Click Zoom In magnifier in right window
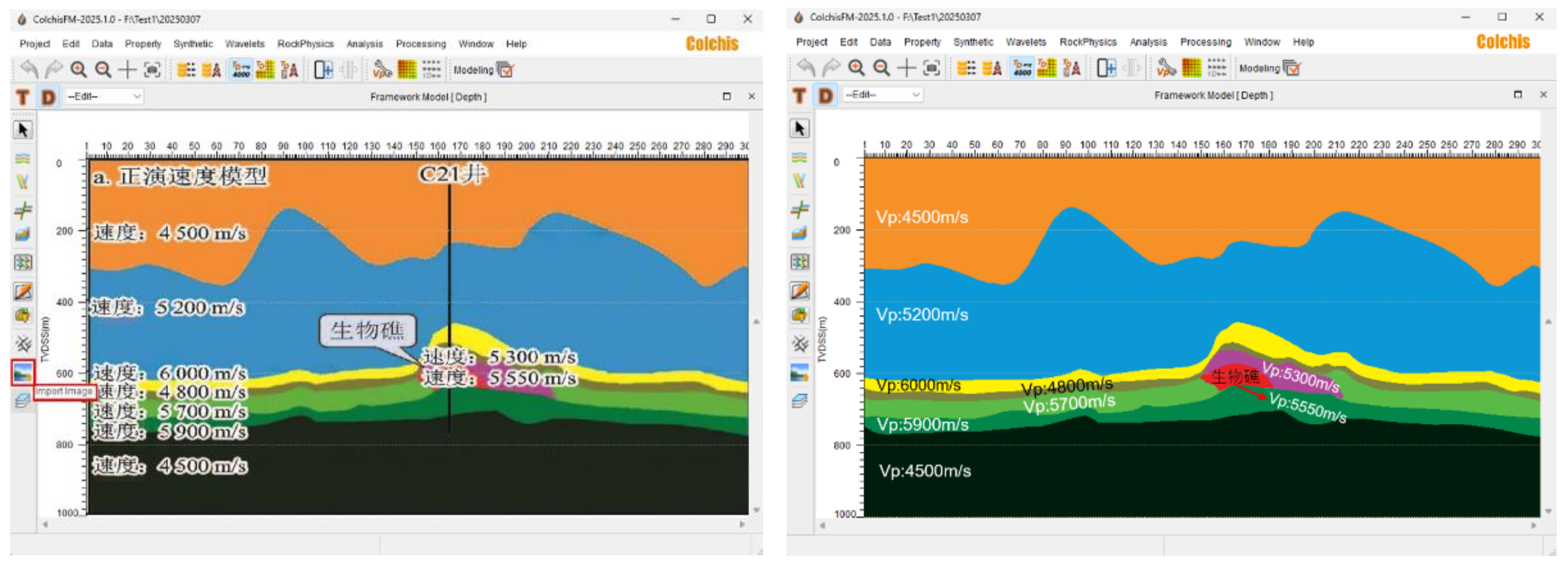 click(857, 67)
